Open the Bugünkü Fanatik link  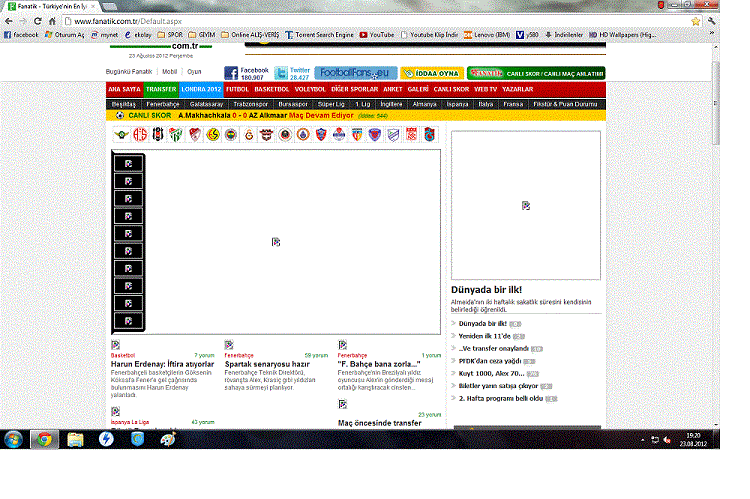[x=129, y=72]
